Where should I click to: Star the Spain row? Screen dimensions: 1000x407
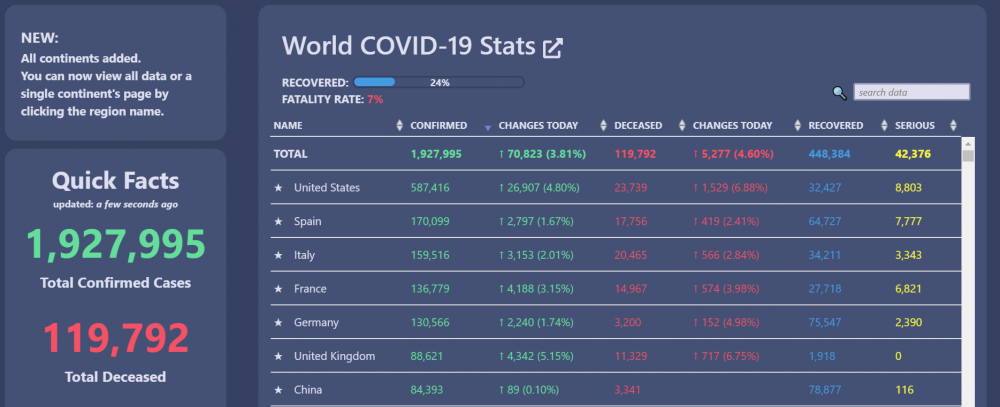[x=278, y=221]
